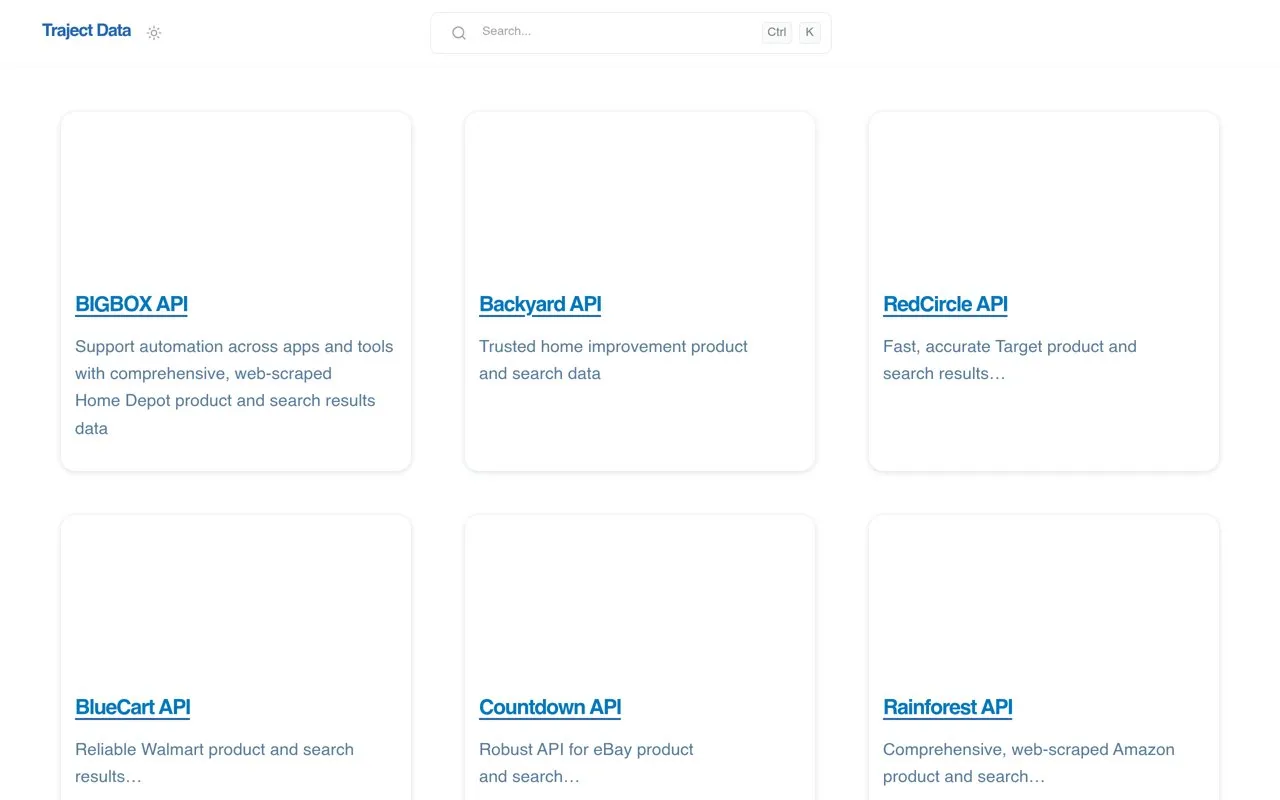
Task: Open the BIGBOX API link
Action: tap(131, 304)
